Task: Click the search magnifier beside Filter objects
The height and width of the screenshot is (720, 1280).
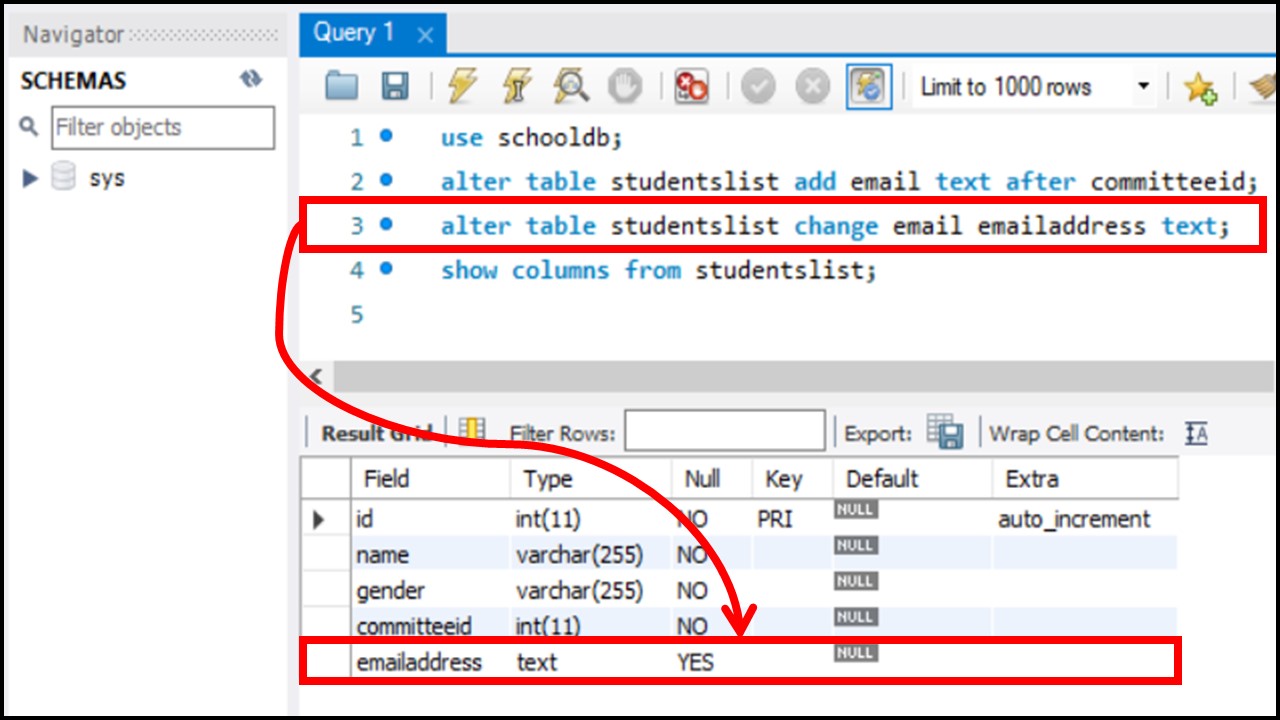Action: 29,127
